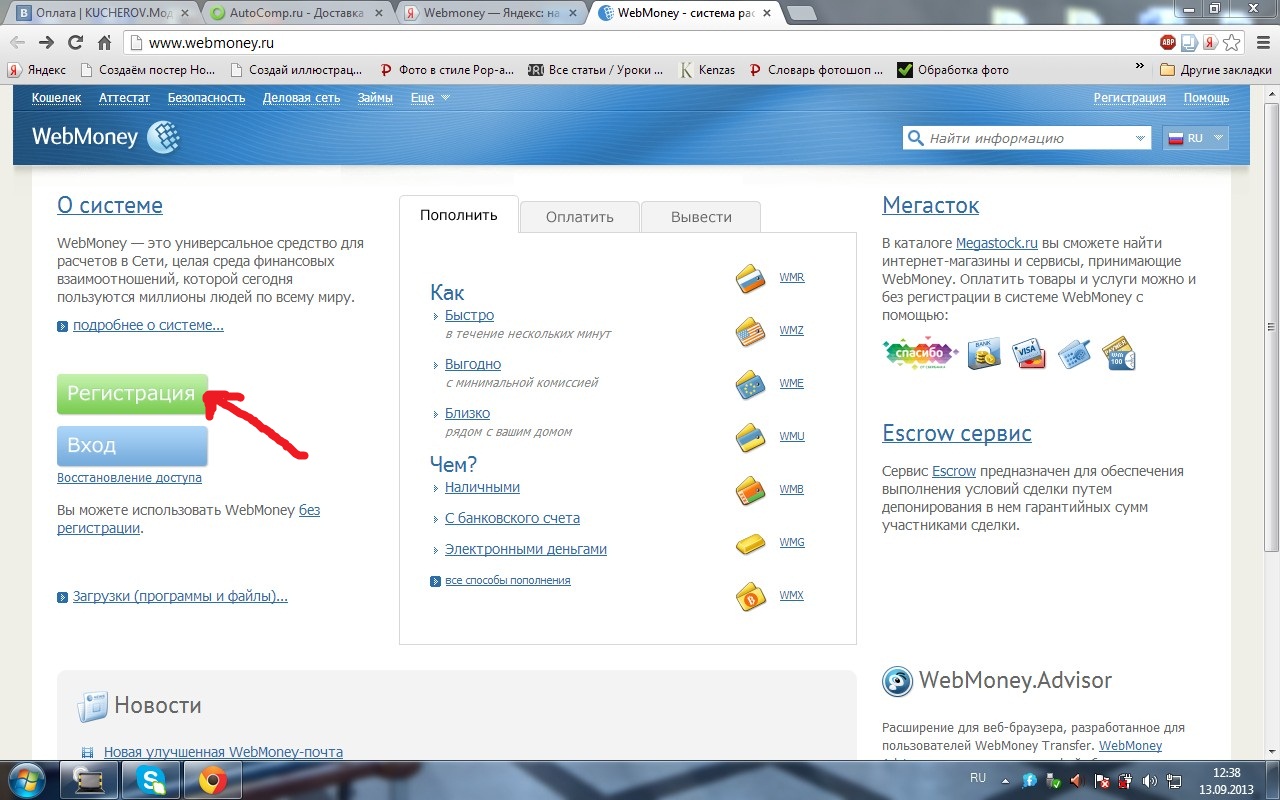Show hidden tray icons arrow

pos(1005,780)
